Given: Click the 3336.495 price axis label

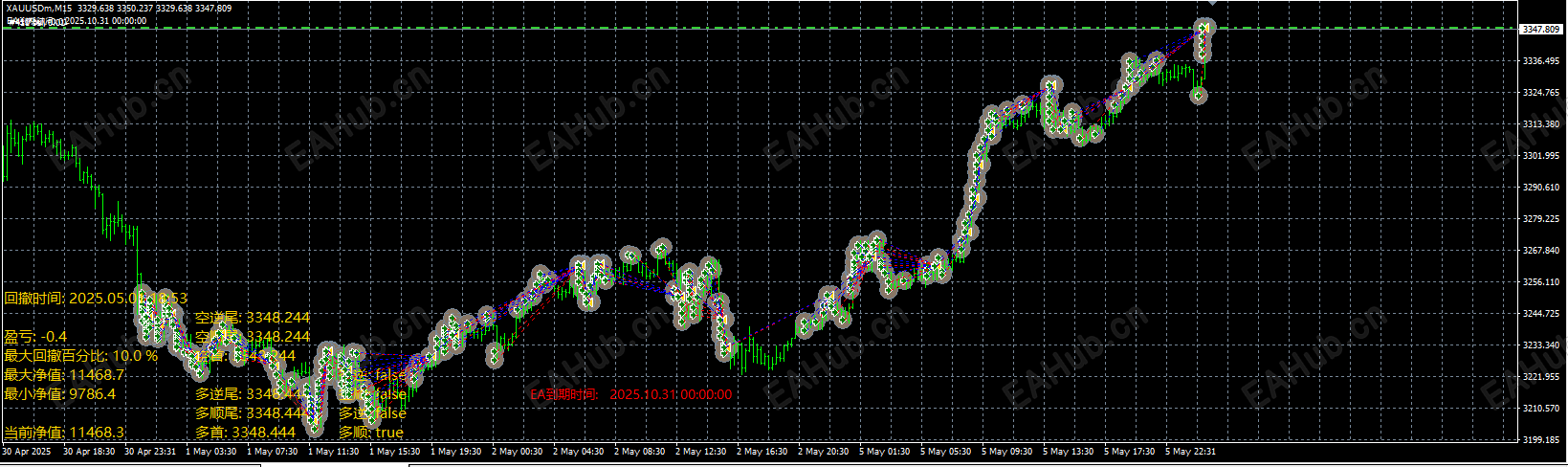Looking at the screenshot, I should pyautogui.click(x=1540, y=61).
